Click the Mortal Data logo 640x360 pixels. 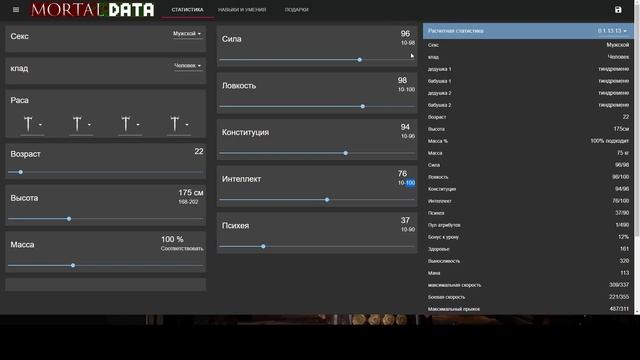point(93,10)
